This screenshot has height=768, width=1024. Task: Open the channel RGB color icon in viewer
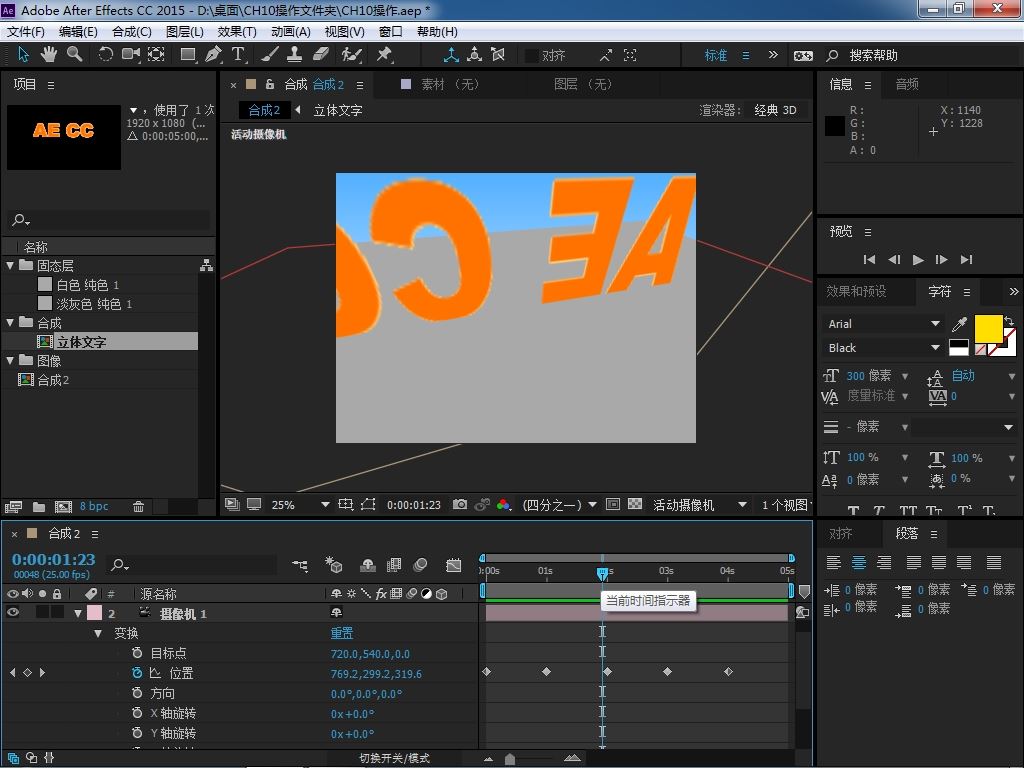point(504,505)
